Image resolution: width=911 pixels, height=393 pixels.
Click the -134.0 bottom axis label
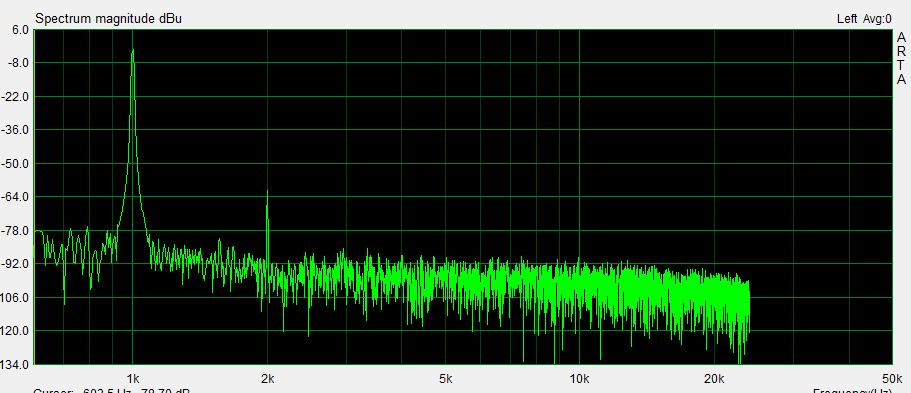16,365
